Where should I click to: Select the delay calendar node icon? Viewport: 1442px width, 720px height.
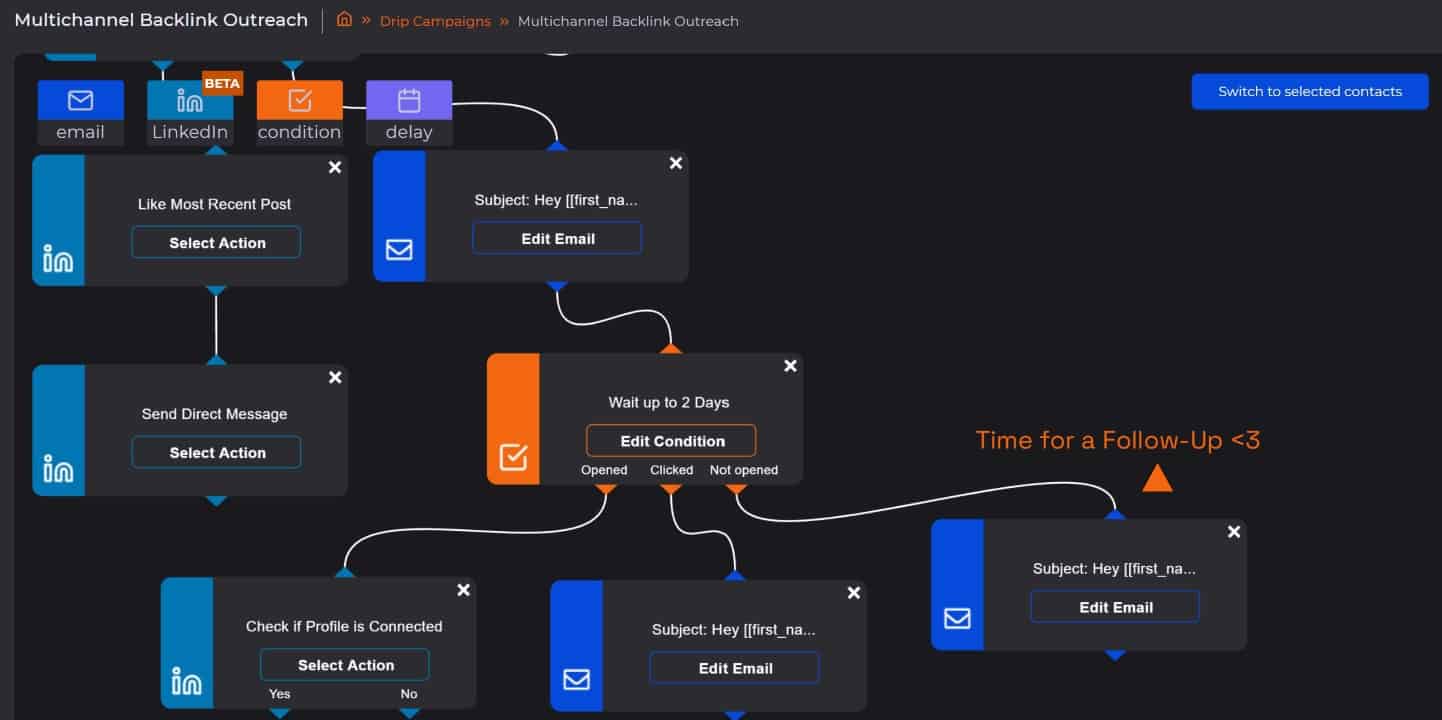pos(409,101)
